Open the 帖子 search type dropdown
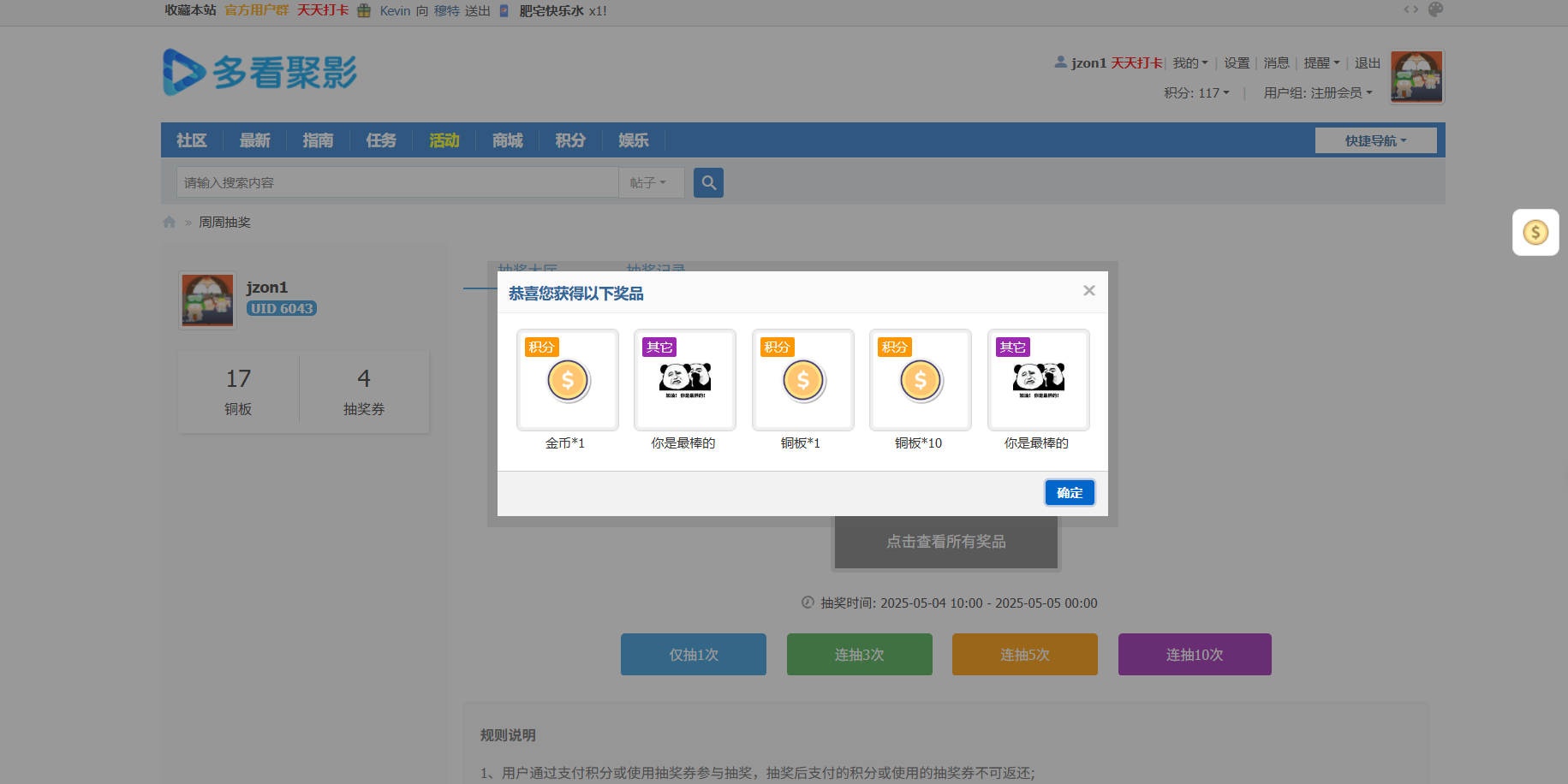This screenshot has height=784, width=1568. click(651, 182)
